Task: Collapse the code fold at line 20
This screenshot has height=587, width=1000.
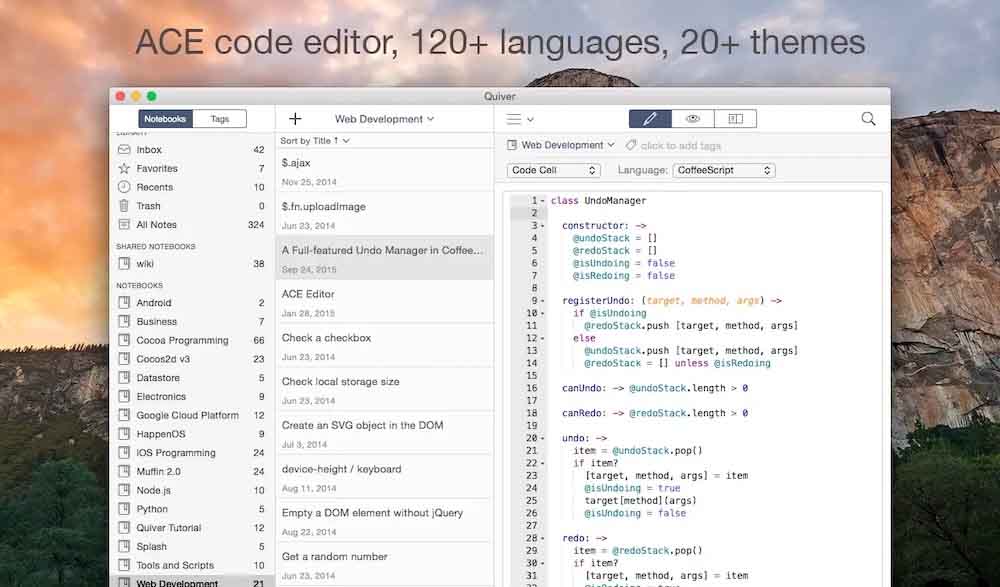Action: coord(543,438)
